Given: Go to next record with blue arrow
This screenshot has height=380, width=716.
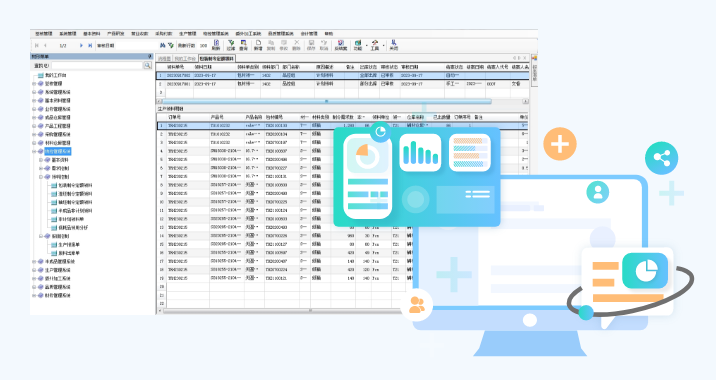Looking at the screenshot, I should (x=81, y=46).
